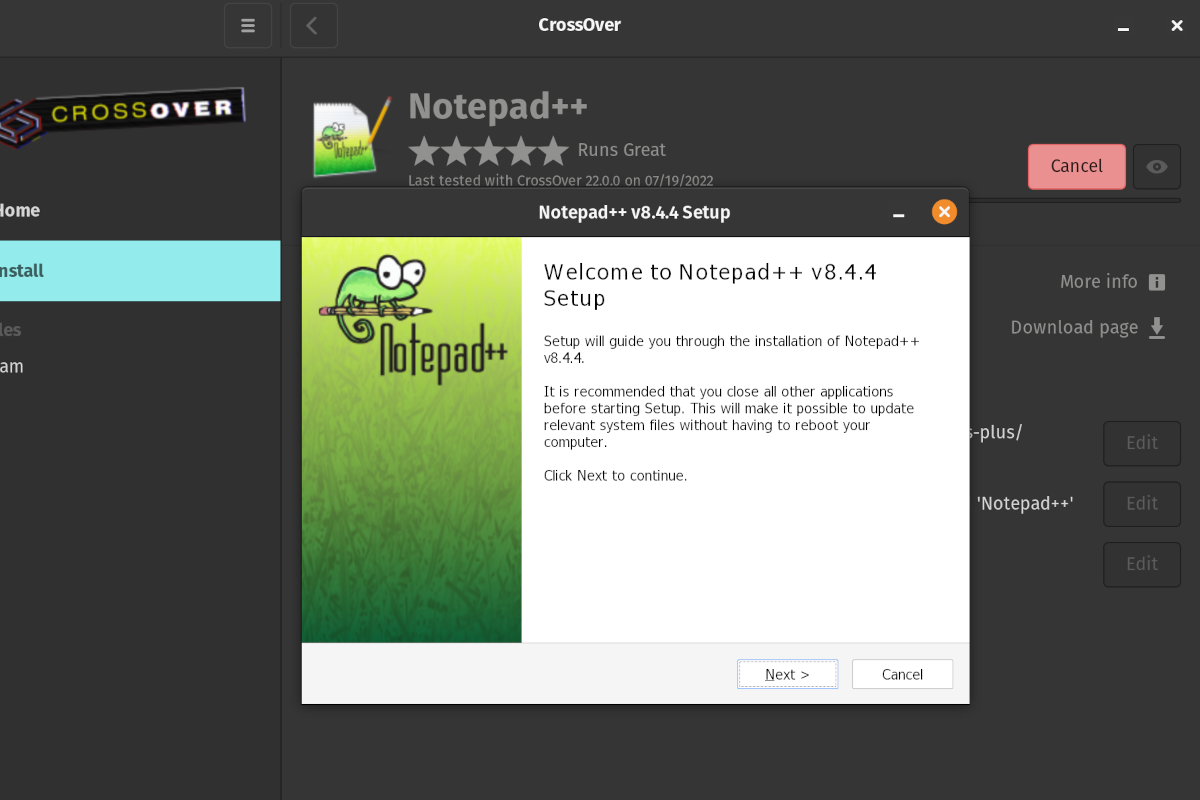Click Cancel in the Setup wizard
Screen dimensions: 1200x800
pyautogui.click(x=902, y=674)
